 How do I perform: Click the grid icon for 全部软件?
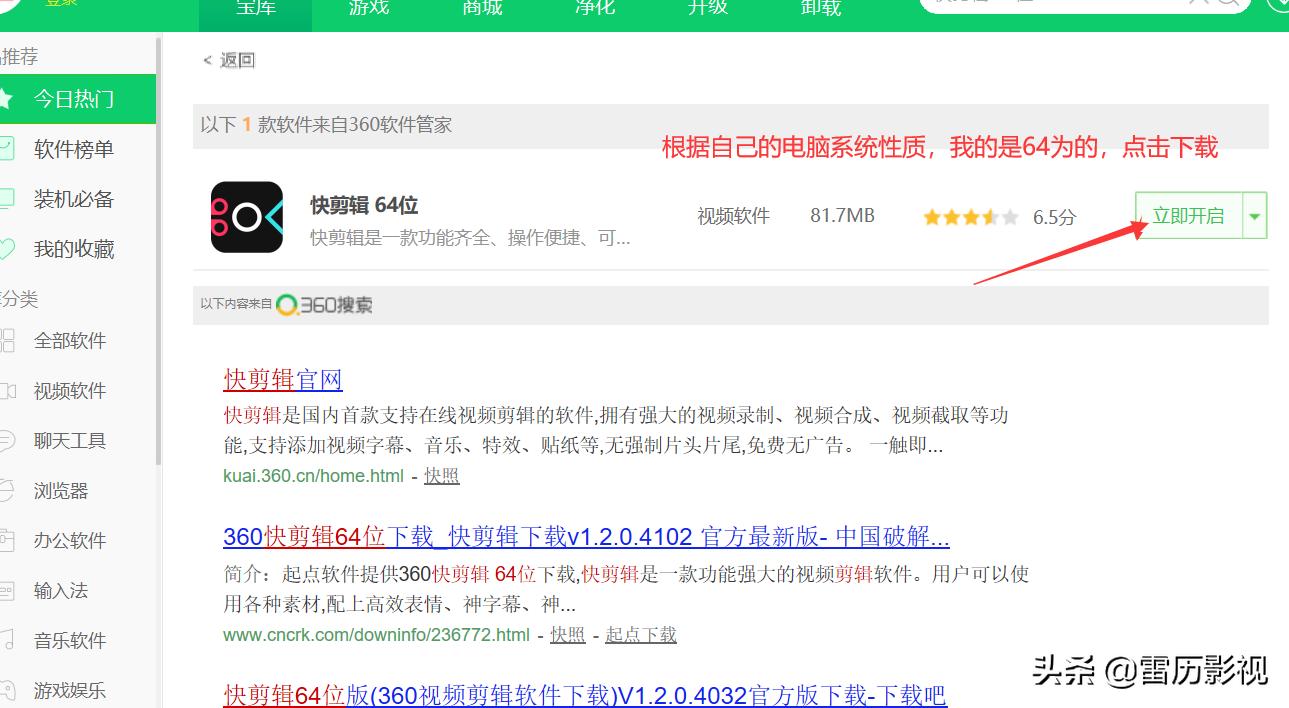tap(6, 341)
